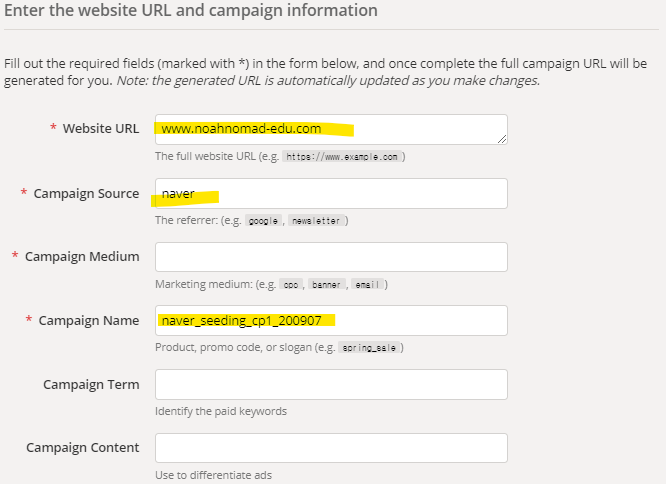This screenshot has height=484, width=666.
Task: Click the "email" medium example tag
Action: pyautogui.click(x=367, y=285)
